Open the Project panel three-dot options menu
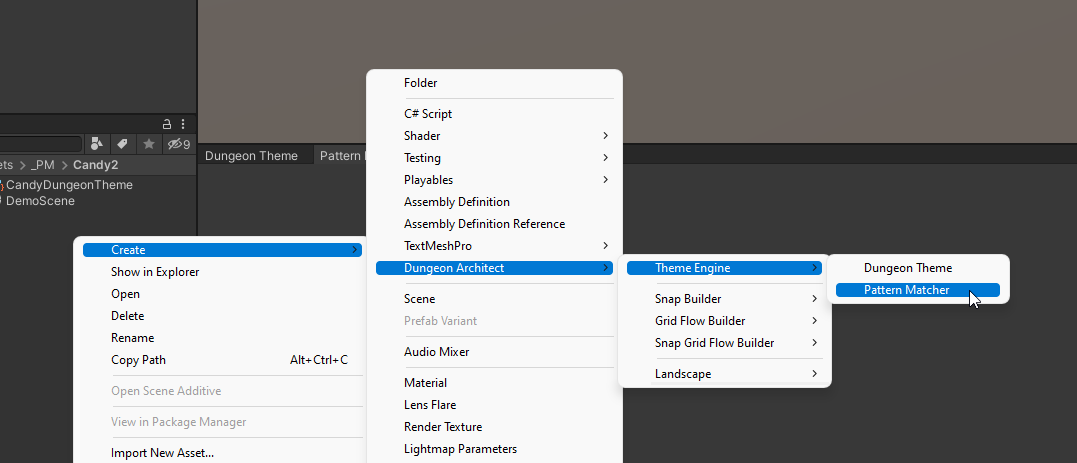Screen dimensions: 1077x463 (x=183, y=124)
